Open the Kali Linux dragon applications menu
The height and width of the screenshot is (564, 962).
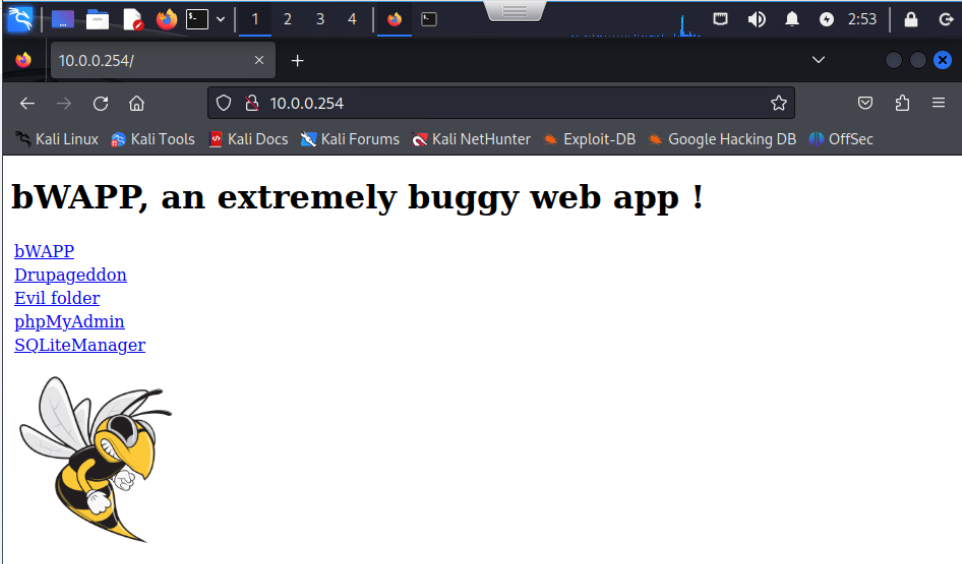[20, 19]
